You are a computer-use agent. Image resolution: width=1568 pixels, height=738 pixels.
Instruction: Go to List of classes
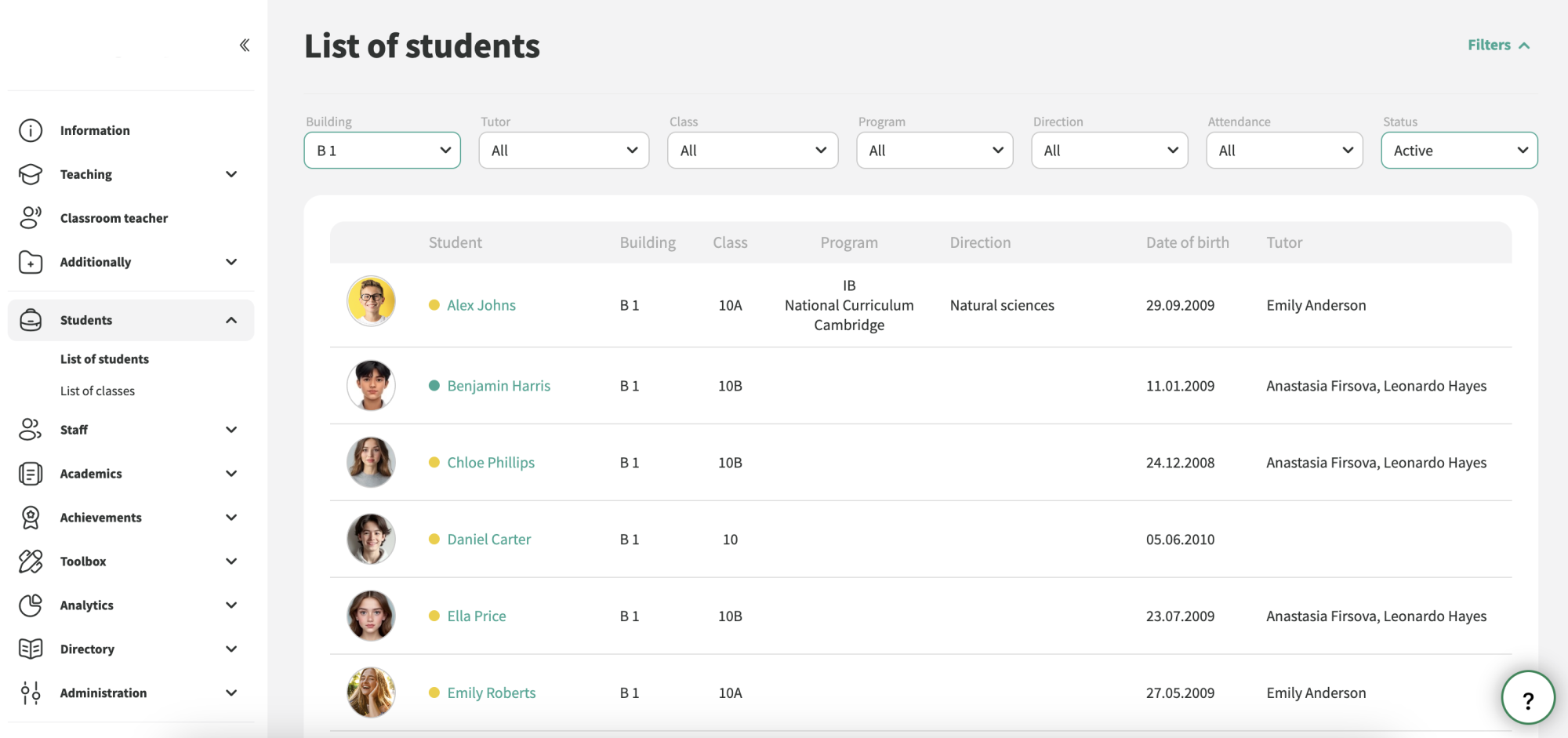pos(97,391)
